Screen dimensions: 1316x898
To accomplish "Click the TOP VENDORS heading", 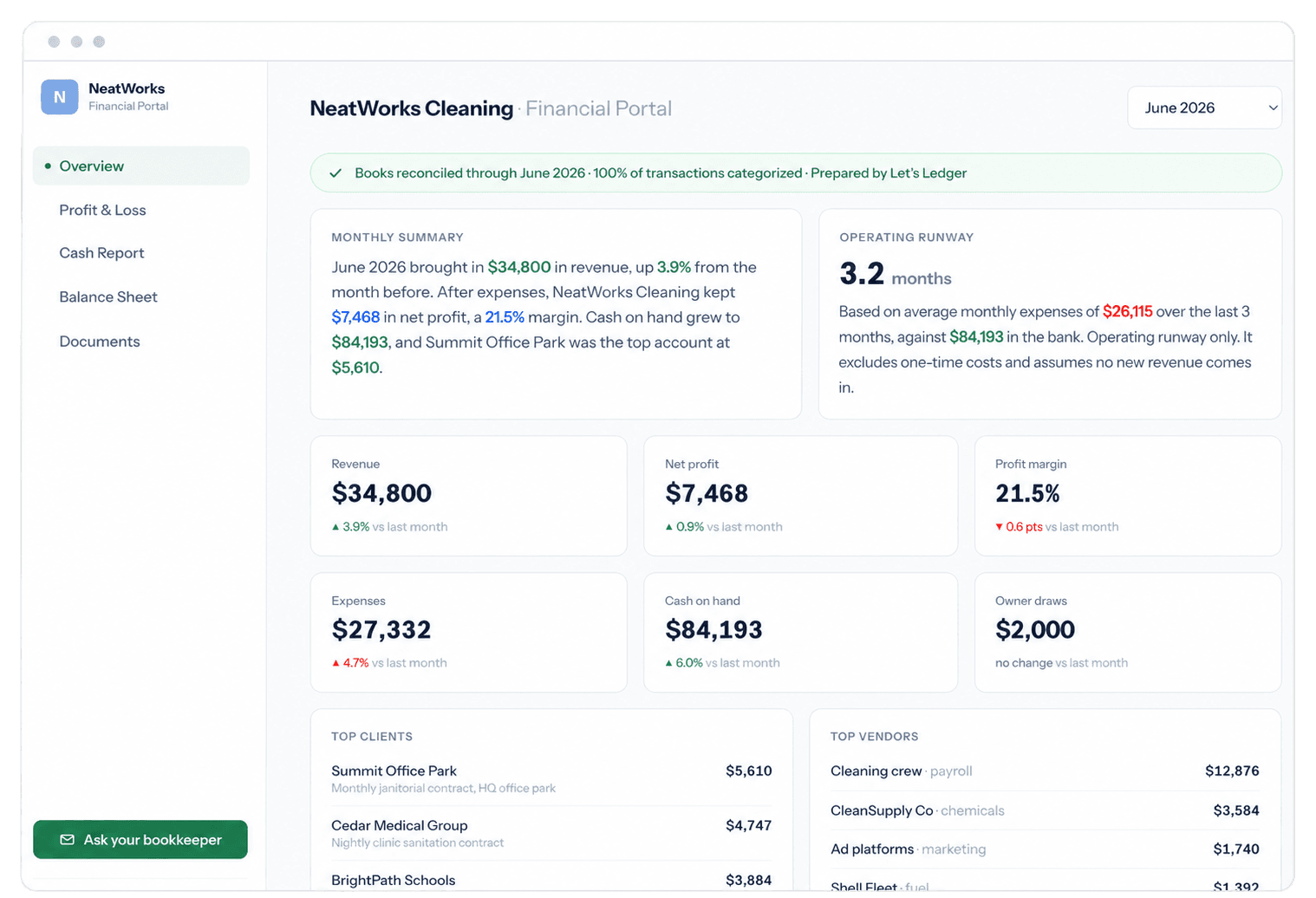I will click(874, 737).
